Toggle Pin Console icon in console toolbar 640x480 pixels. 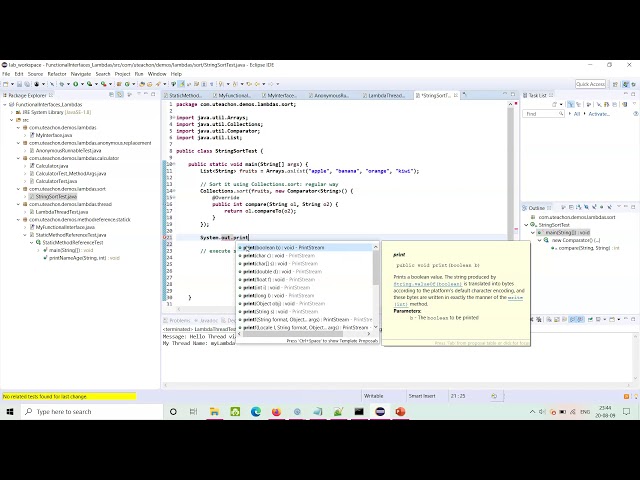click(590, 319)
